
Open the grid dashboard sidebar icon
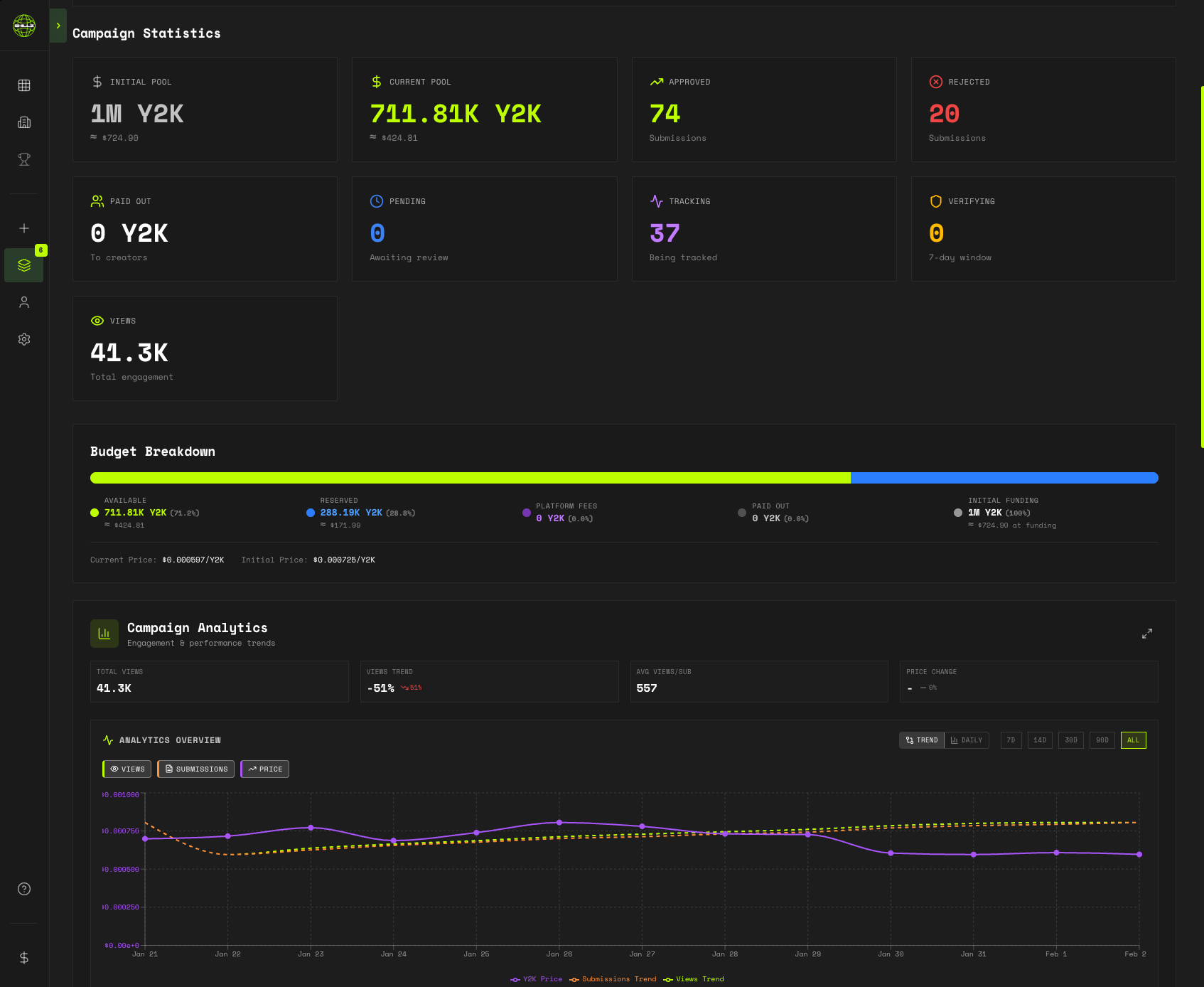point(24,85)
